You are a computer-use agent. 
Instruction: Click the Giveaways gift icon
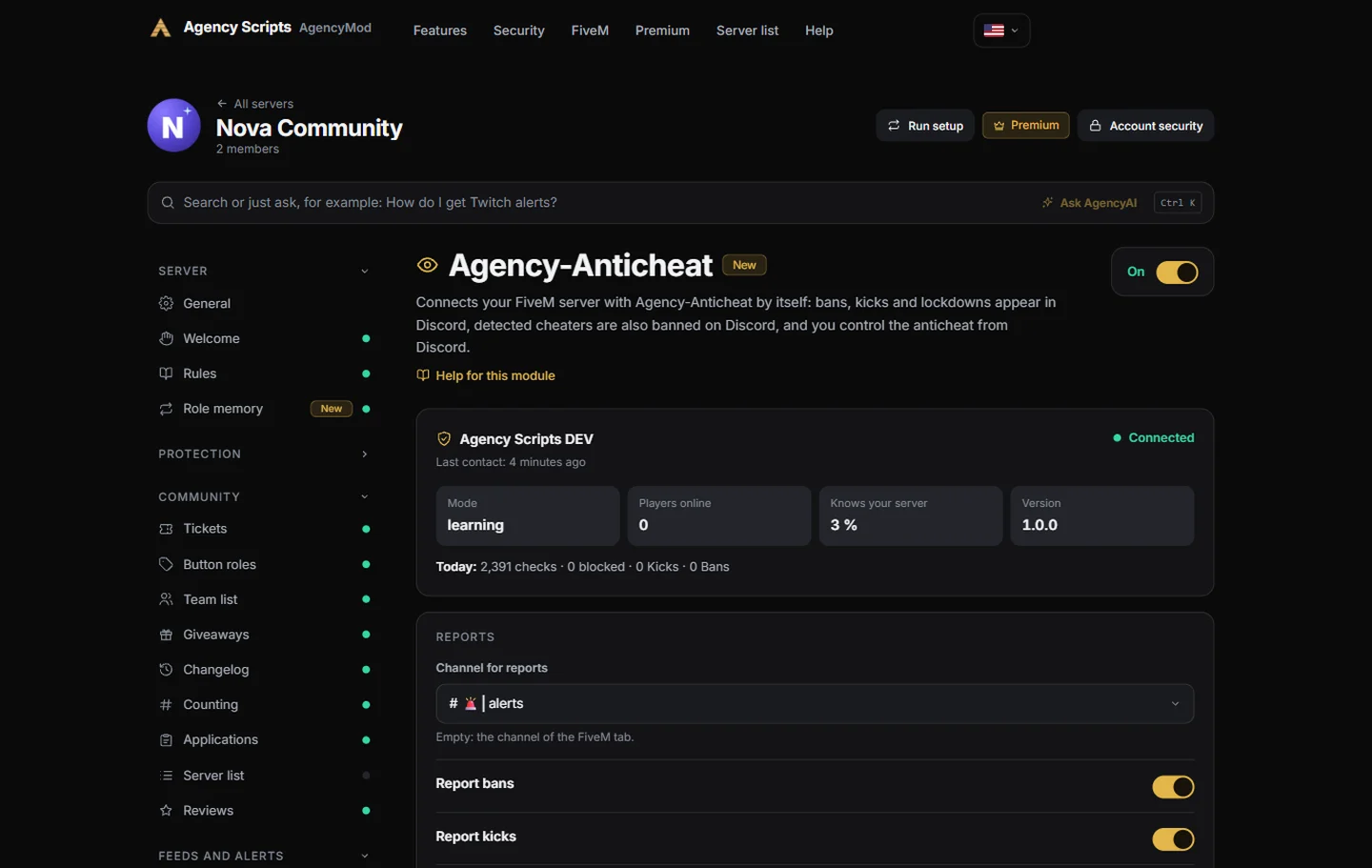[166, 635]
